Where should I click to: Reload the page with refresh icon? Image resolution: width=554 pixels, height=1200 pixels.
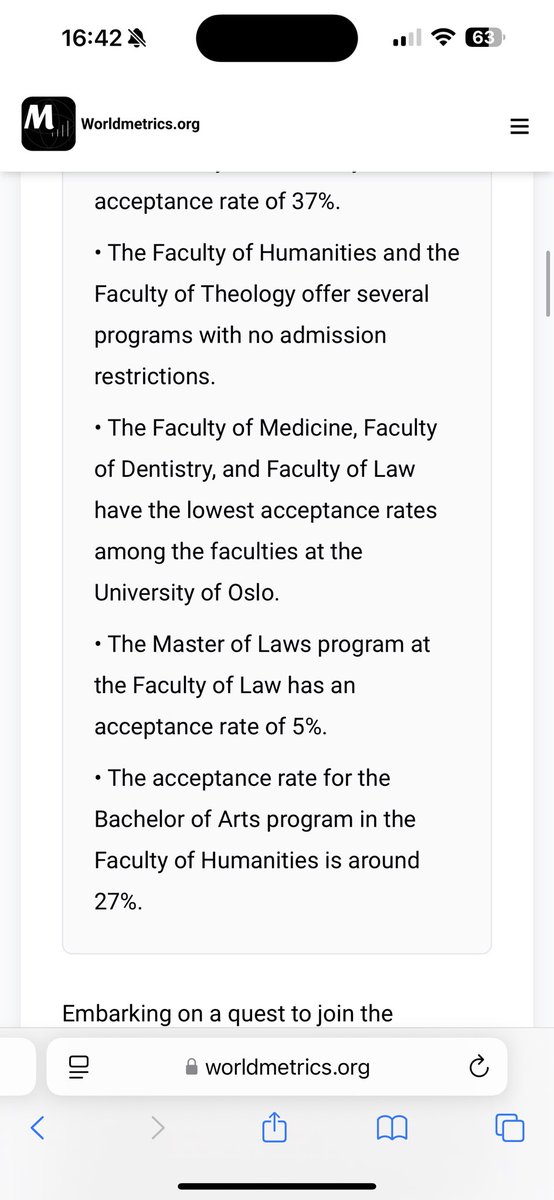click(x=478, y=1067)
